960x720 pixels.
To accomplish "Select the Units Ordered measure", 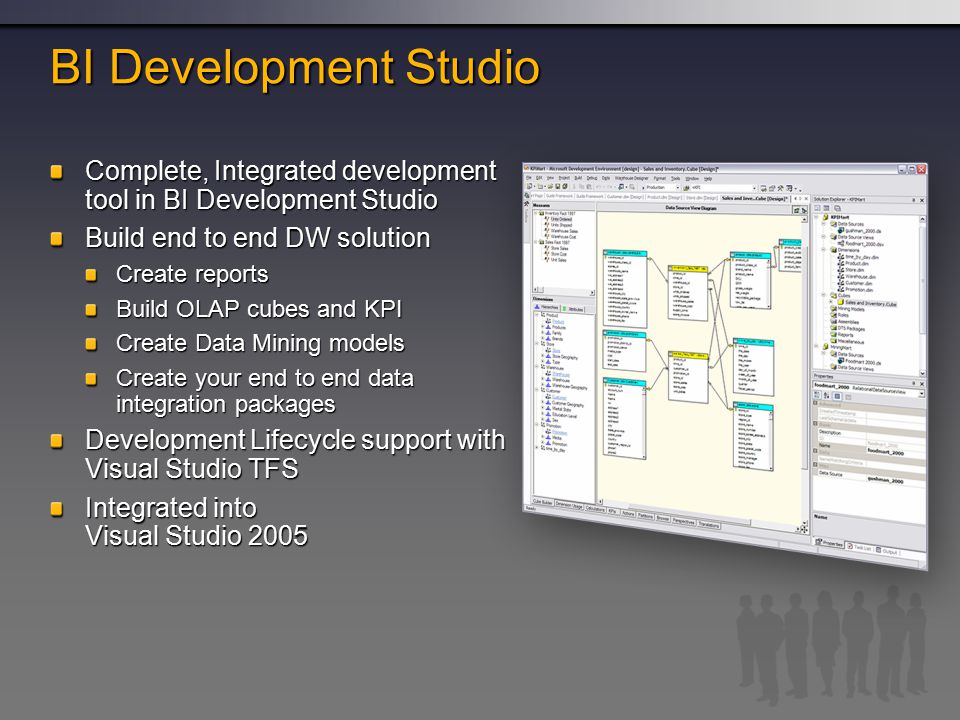I will click(561, 219).
